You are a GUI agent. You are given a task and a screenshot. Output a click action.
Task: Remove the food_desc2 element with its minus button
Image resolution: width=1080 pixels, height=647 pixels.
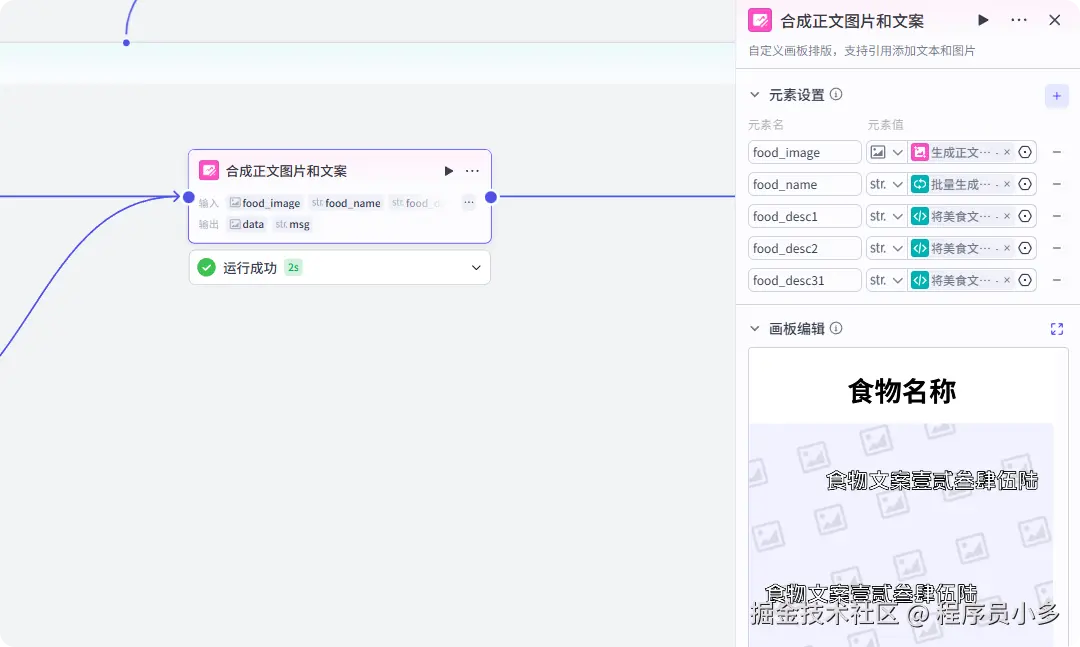pos(1057,248)
